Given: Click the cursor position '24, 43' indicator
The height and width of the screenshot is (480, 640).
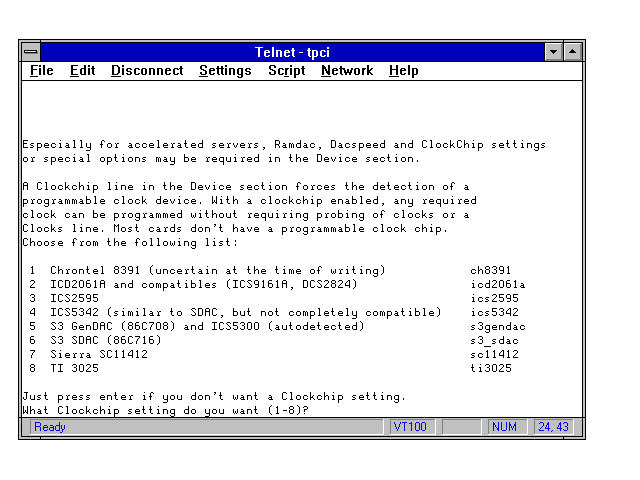Looking at the screenshot, I should tap(553, 427).
